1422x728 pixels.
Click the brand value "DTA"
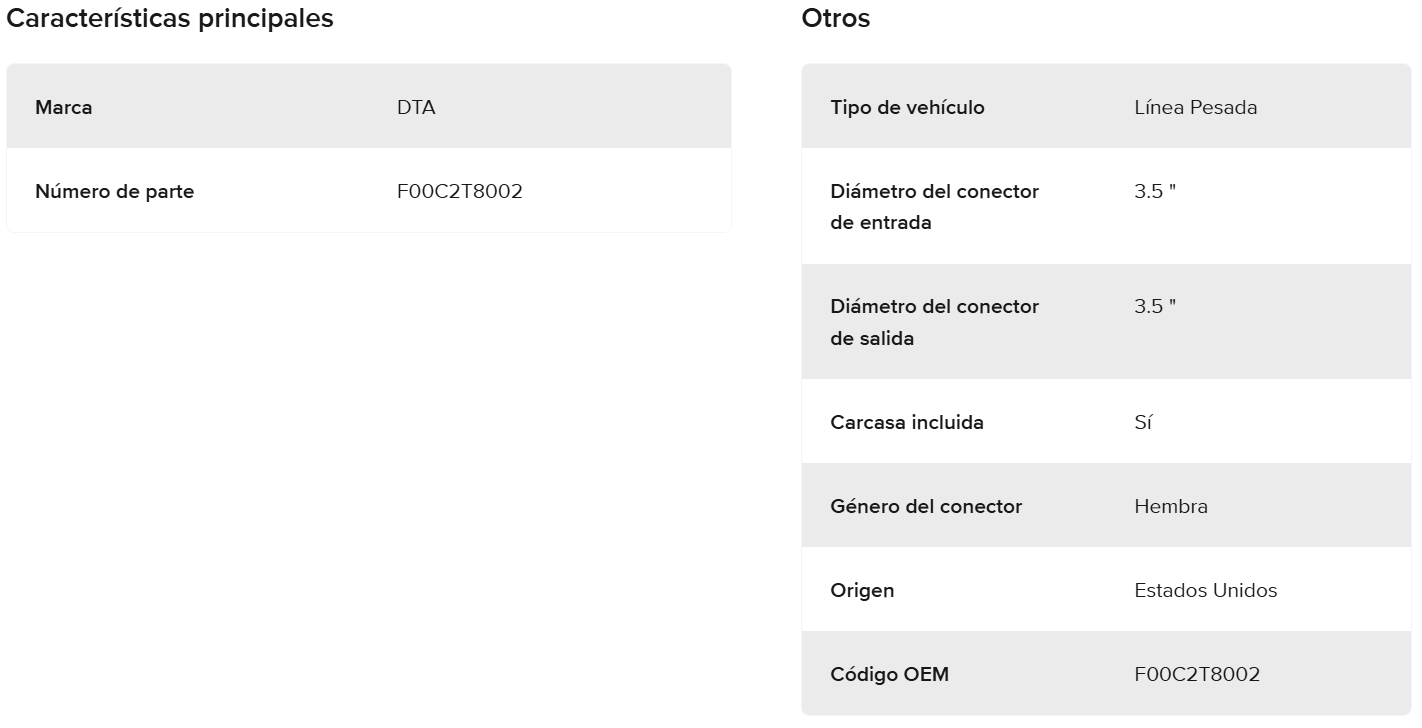[x=416, y=107]
